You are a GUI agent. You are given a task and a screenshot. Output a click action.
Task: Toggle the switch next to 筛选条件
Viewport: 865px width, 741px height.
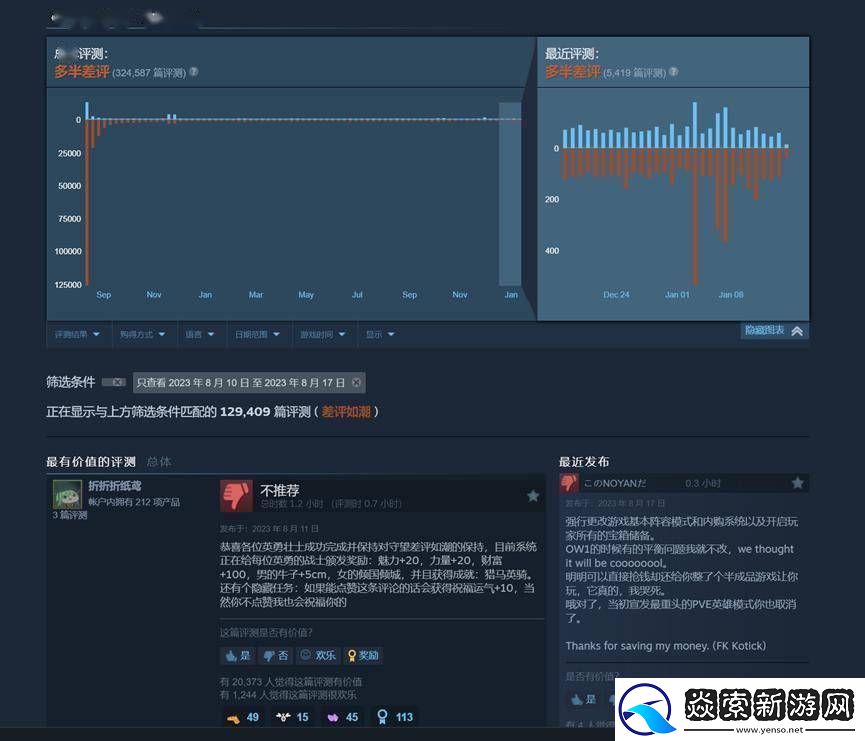pos(112,382)
